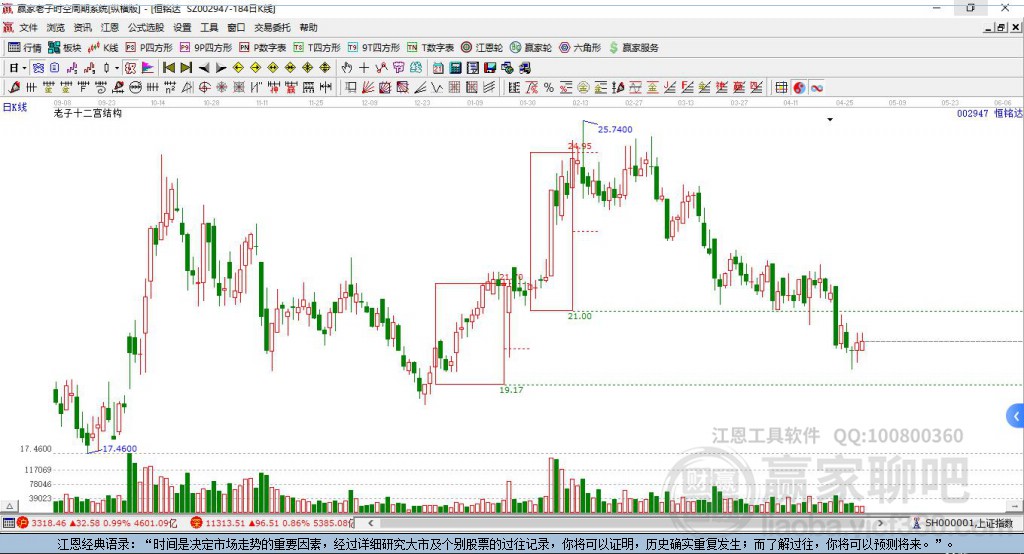Expand the blue side panel arrow

[1016, 416]
